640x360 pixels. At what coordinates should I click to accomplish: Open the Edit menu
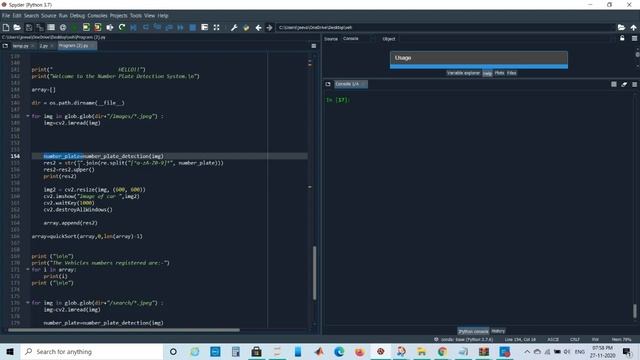[x=17, y=16]
